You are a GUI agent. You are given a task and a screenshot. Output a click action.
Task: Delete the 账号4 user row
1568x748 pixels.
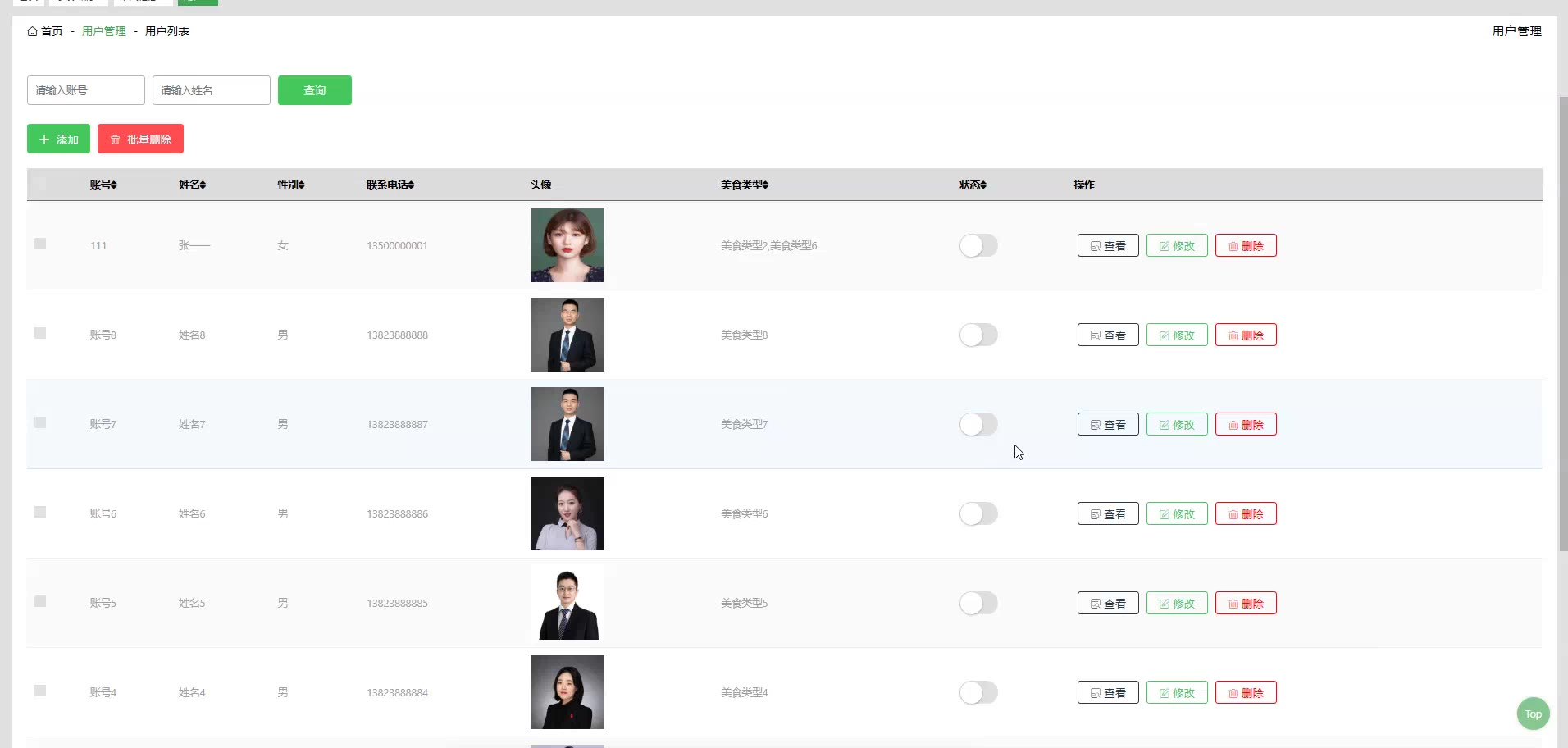(1246, 692)
